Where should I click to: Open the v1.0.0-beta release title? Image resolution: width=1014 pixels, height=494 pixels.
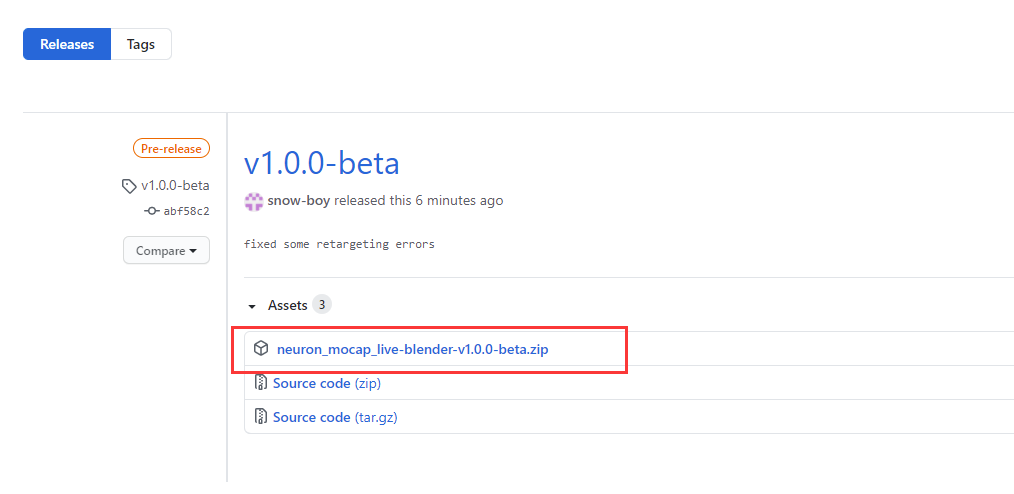321,164
